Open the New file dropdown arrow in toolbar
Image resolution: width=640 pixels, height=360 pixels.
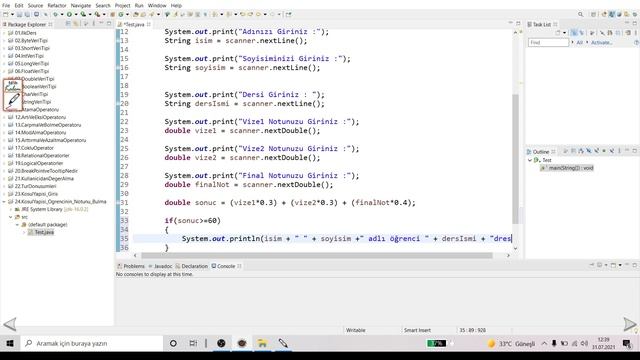[12, 14]
